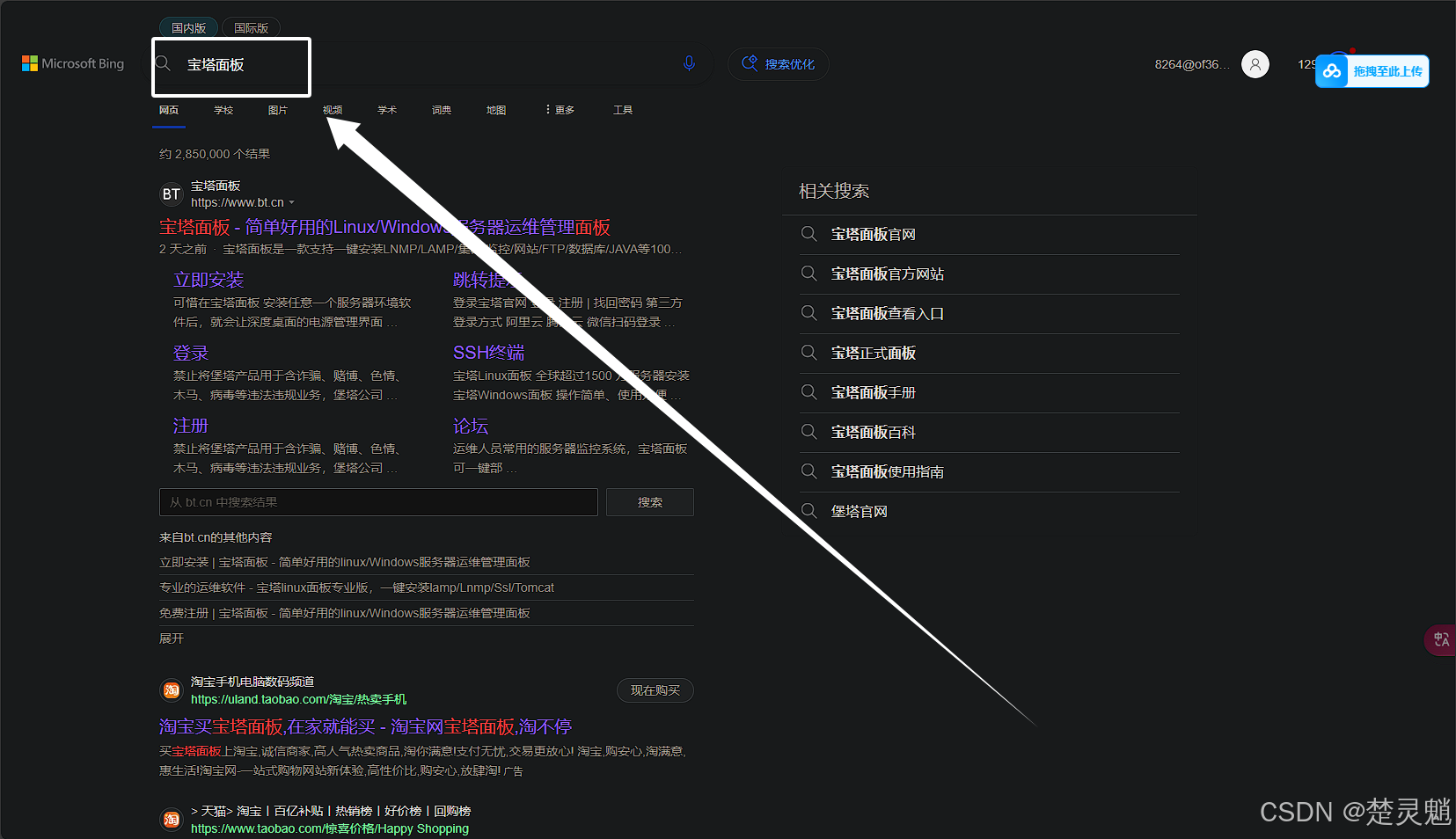Select the 学校 tab
This screenshot has width=1456, height=839.
223,110
